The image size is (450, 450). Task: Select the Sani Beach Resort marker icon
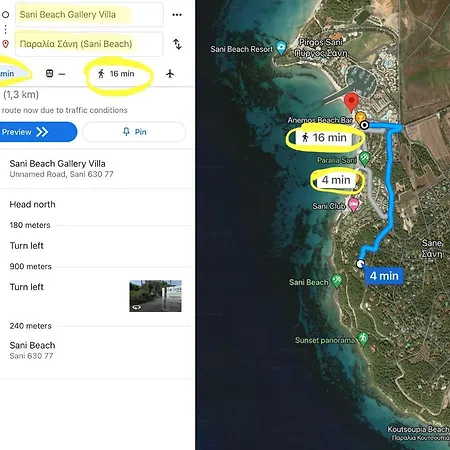(281, 48)
